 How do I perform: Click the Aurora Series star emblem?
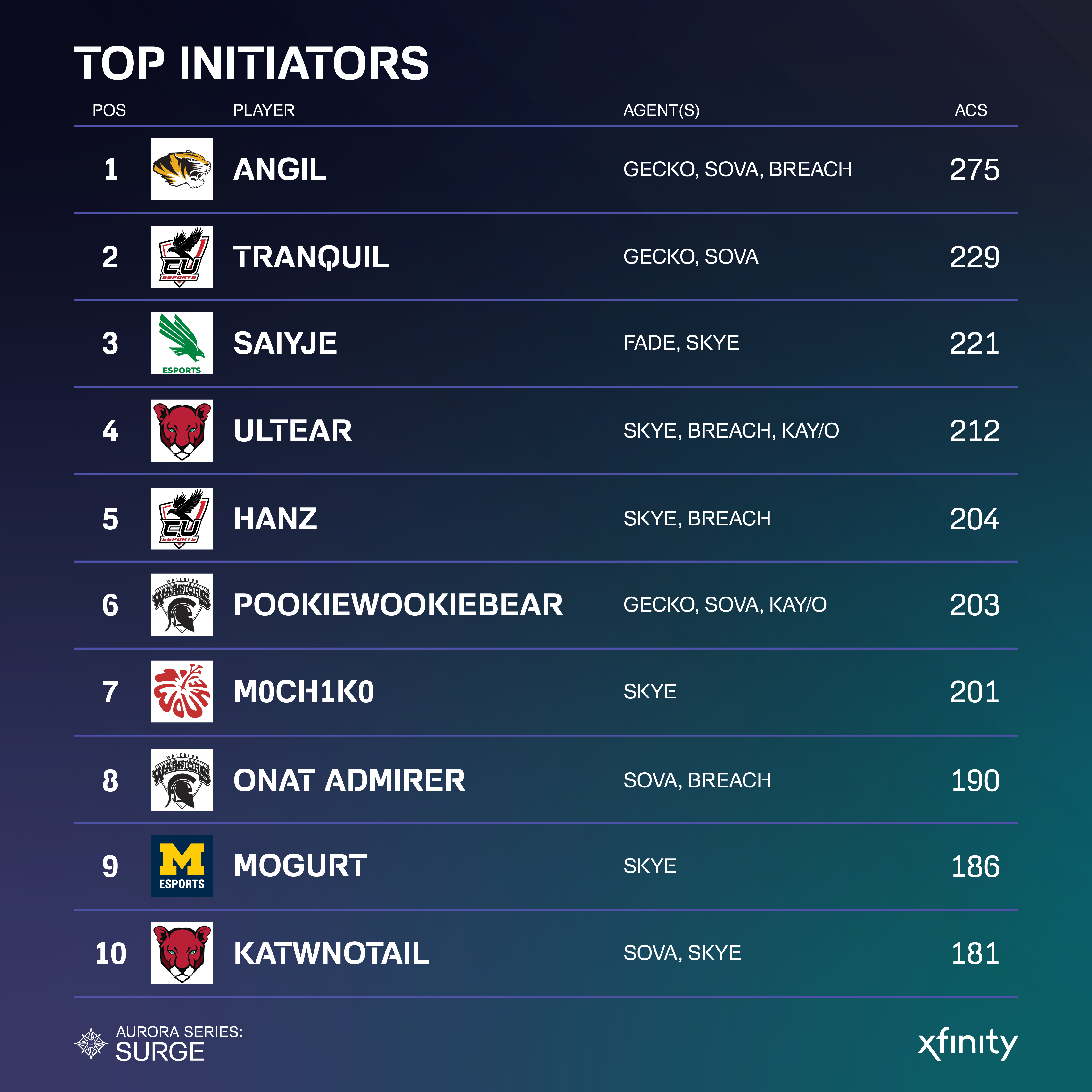tap(91, 1043)
